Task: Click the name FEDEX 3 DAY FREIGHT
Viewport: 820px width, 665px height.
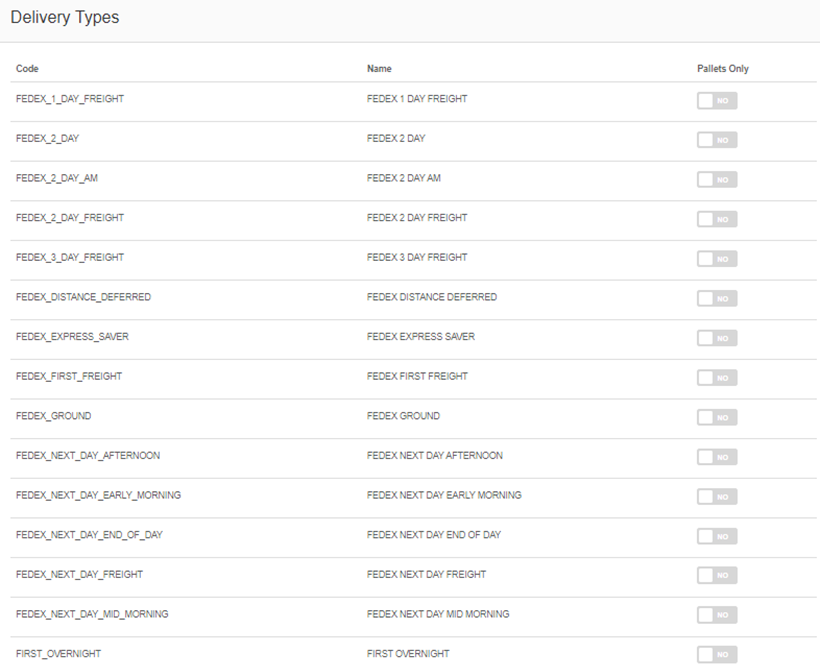Action: [x=417, y=258]
